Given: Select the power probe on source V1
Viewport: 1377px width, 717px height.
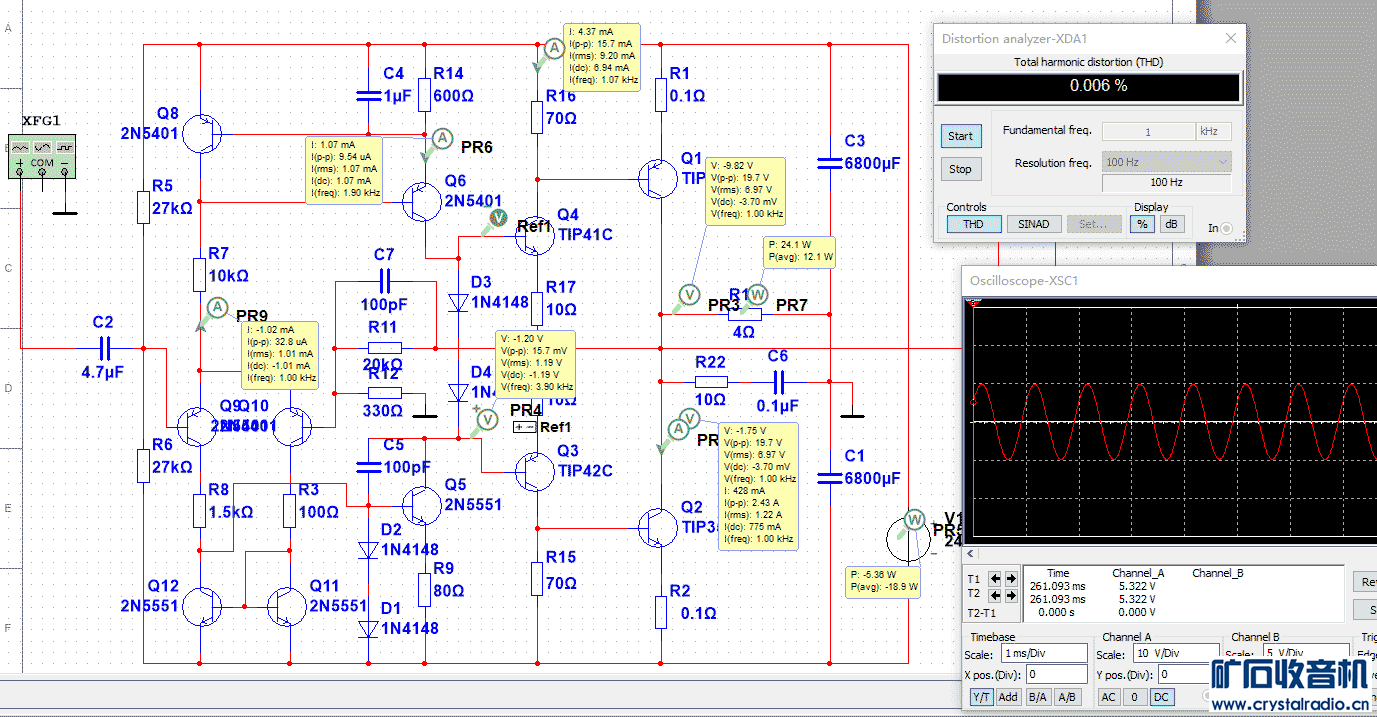Looking at the screenshot, I should pyautogui.click(x=913, y=520).
